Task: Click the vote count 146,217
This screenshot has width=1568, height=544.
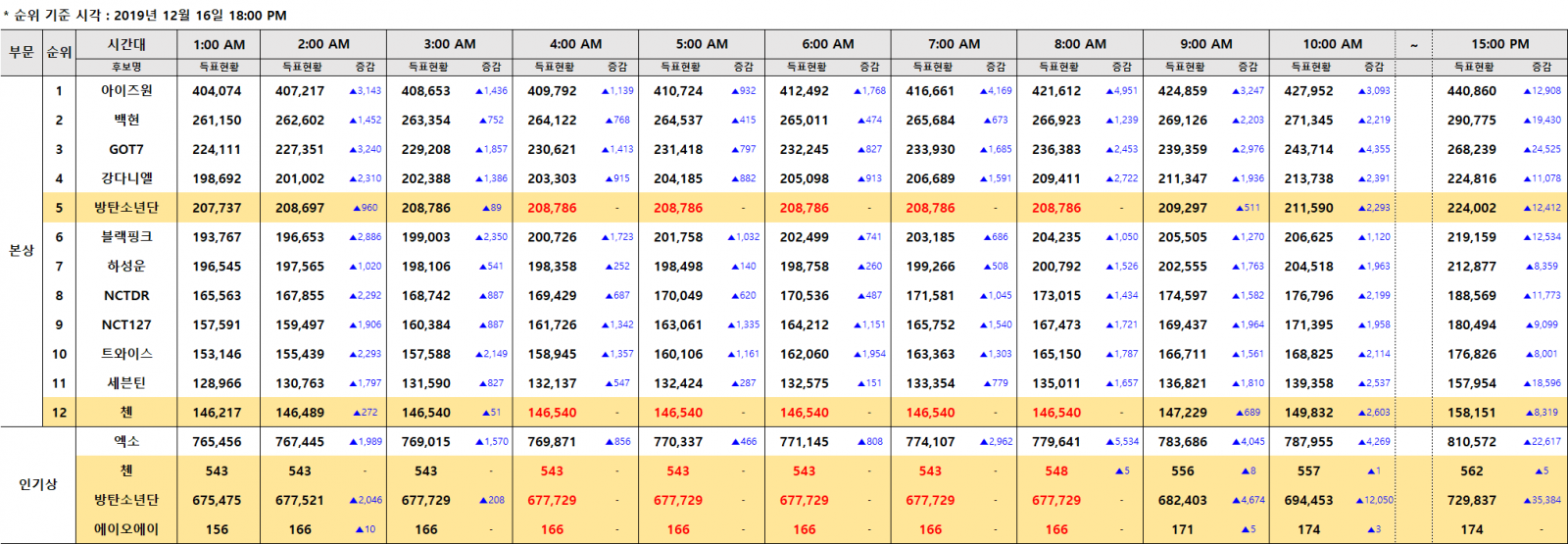Action: pyautogui.click(x=217, y=413)
